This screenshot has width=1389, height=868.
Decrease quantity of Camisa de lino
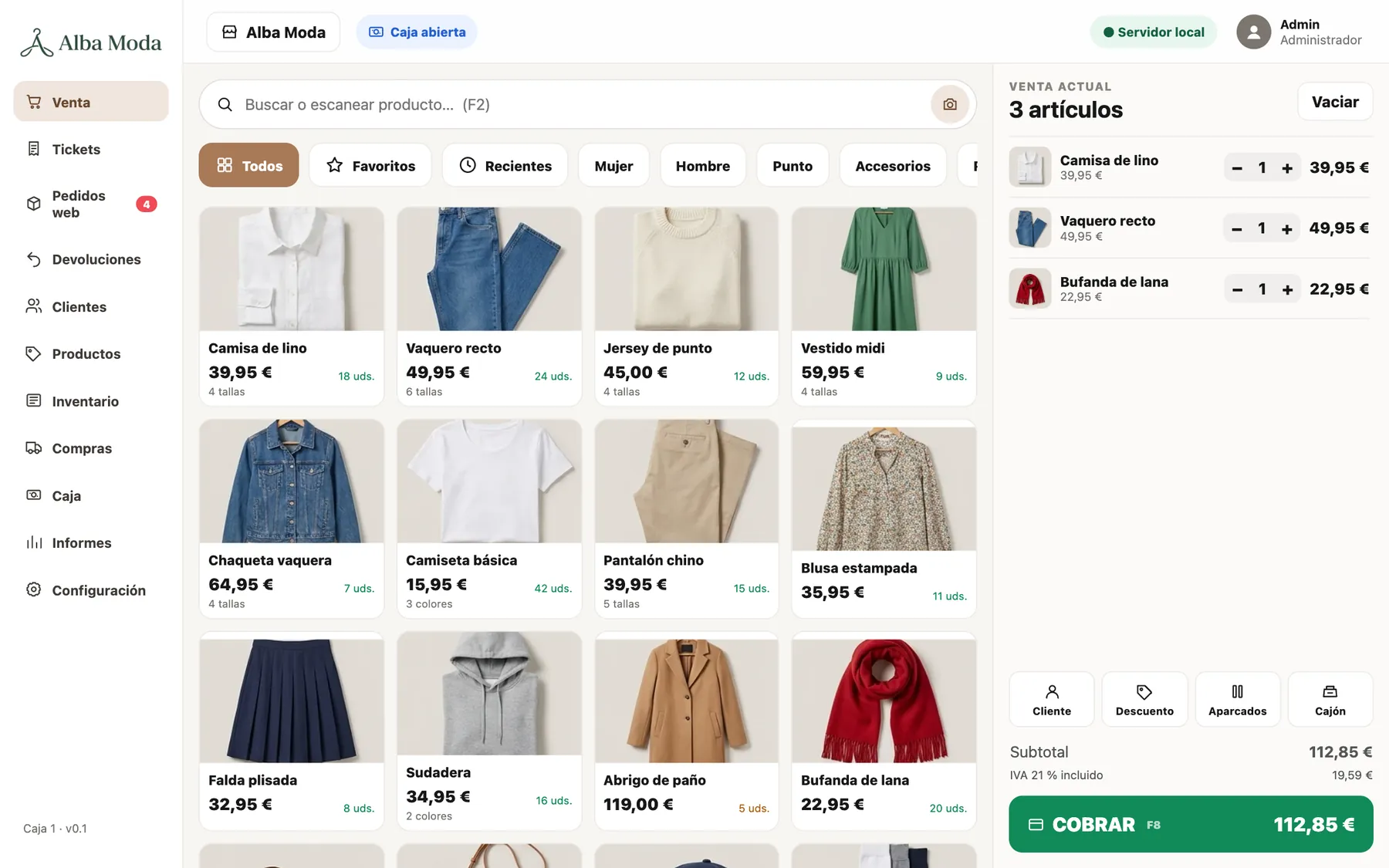click(x=1237, y=167)
